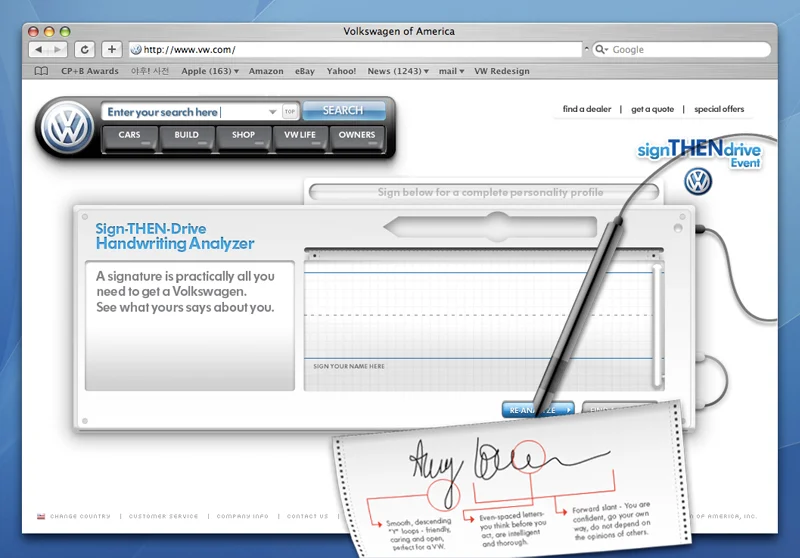Click the special offers link

click(719, 109)
